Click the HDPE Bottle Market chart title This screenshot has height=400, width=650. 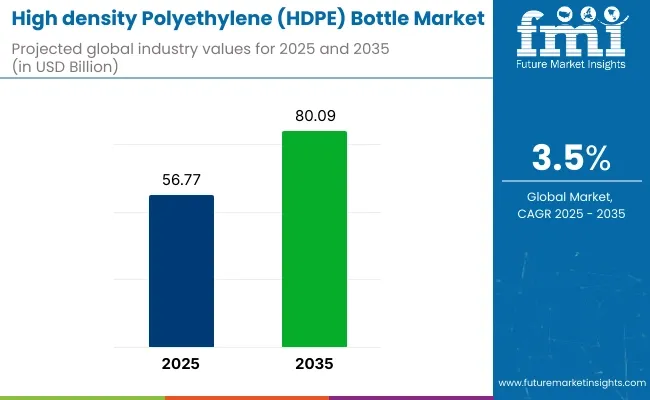(250, 17)
